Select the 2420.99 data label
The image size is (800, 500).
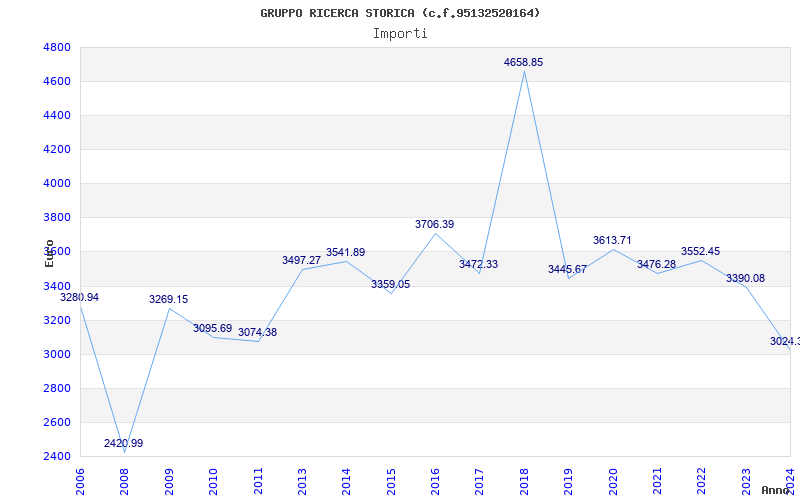click(x=123, y=443)
